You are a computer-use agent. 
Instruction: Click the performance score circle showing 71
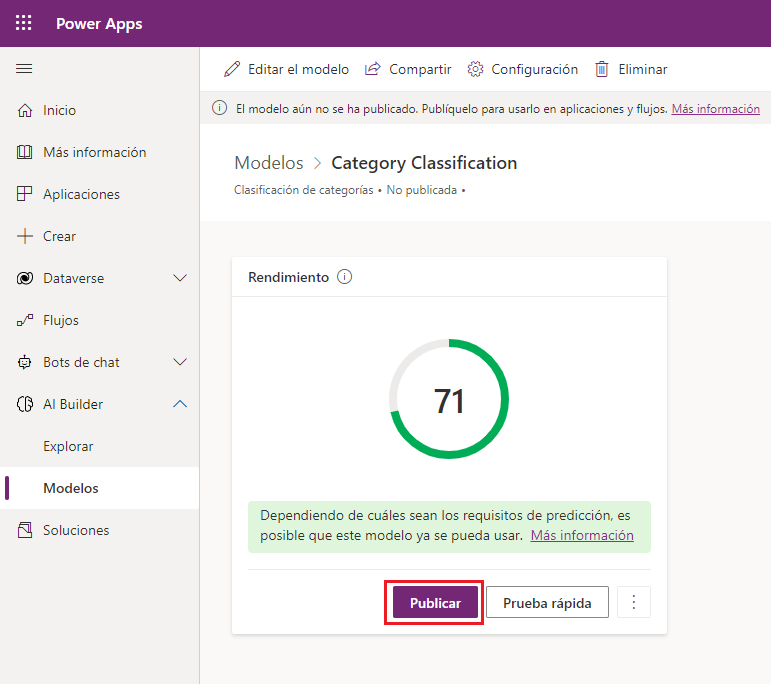point(448,399)
